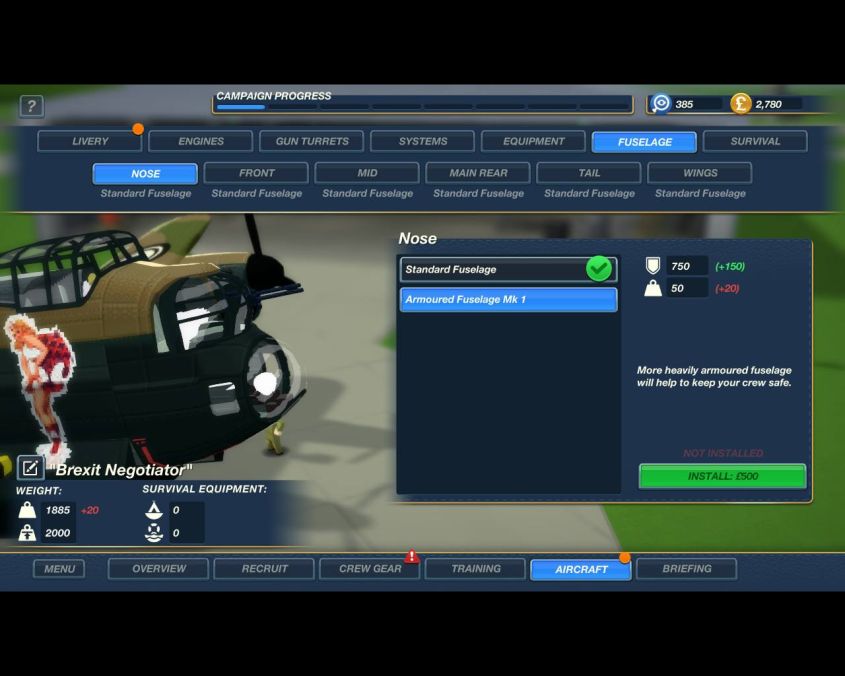Viewport: 845px width, 676px height.
Task: Select the Mid fuselage section
Action: 368,173
